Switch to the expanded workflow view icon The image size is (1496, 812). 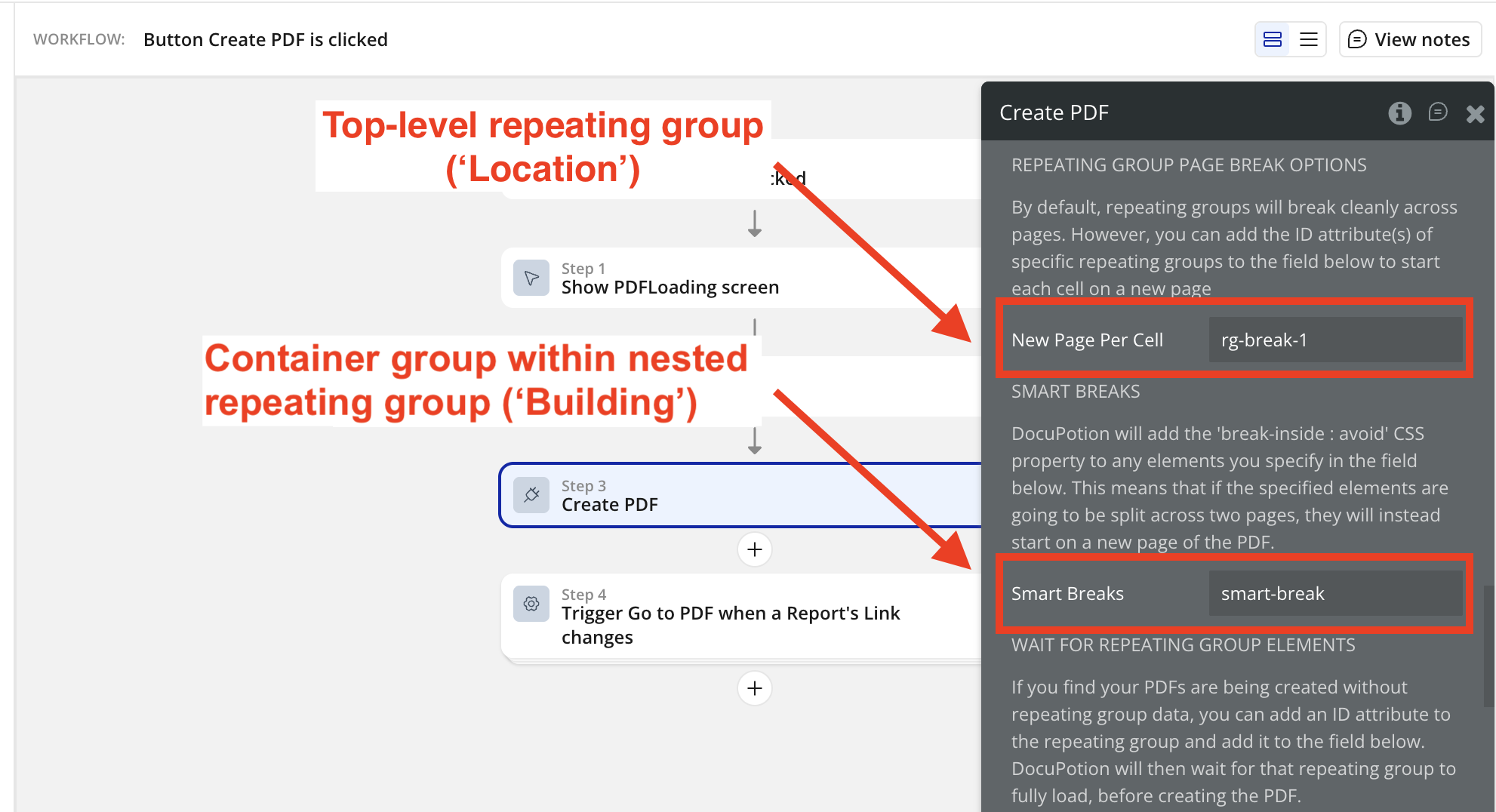[1273, 39]
